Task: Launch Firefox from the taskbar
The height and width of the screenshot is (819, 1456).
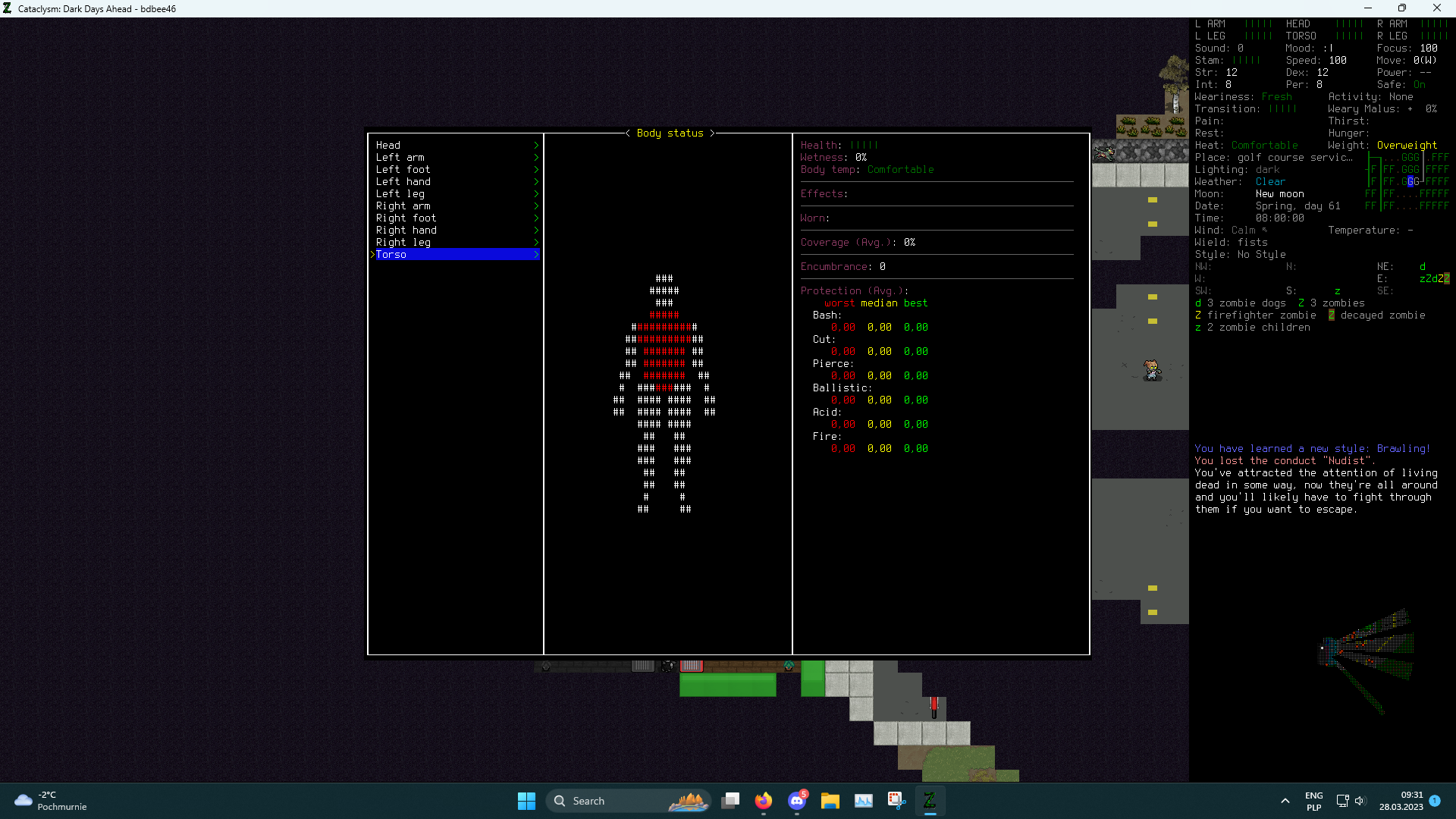Action: coord(764,800)
